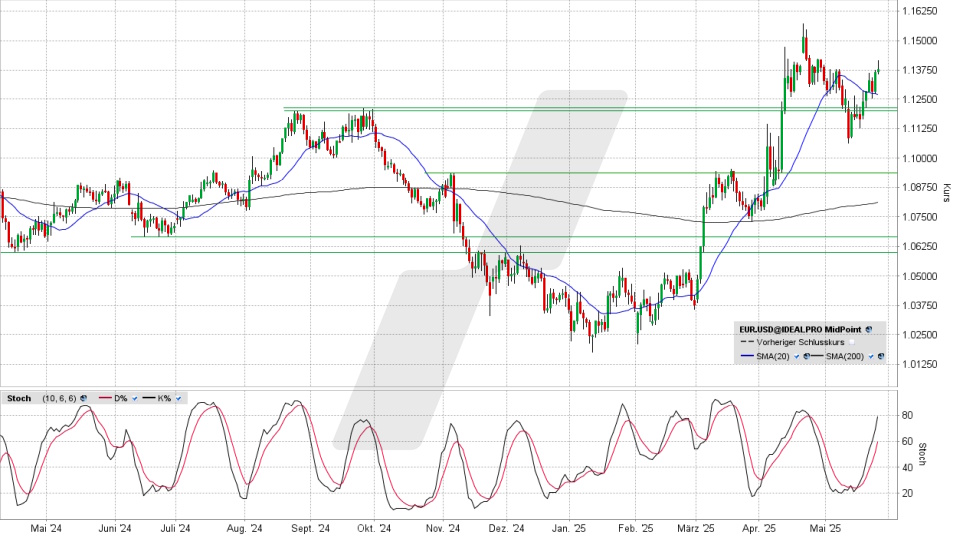
Task: Toggle the K% line checkbox
Action: [179, 398]
